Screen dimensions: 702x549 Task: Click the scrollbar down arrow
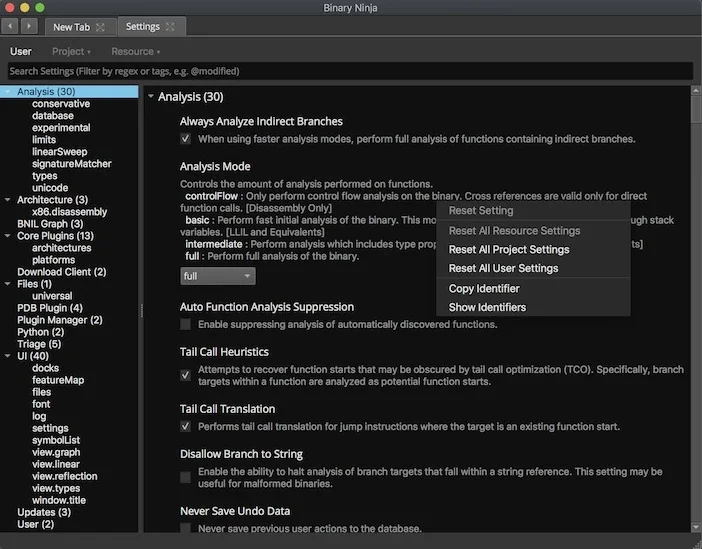pyautogui.click(x=696, y=527)
